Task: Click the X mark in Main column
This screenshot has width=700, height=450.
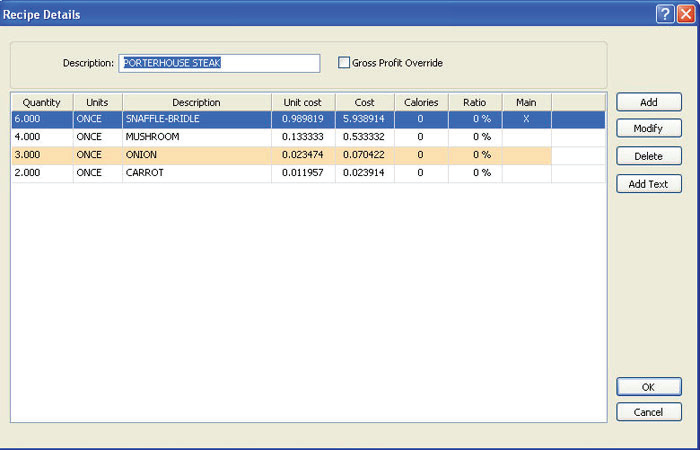Action: tap(526, 119)
